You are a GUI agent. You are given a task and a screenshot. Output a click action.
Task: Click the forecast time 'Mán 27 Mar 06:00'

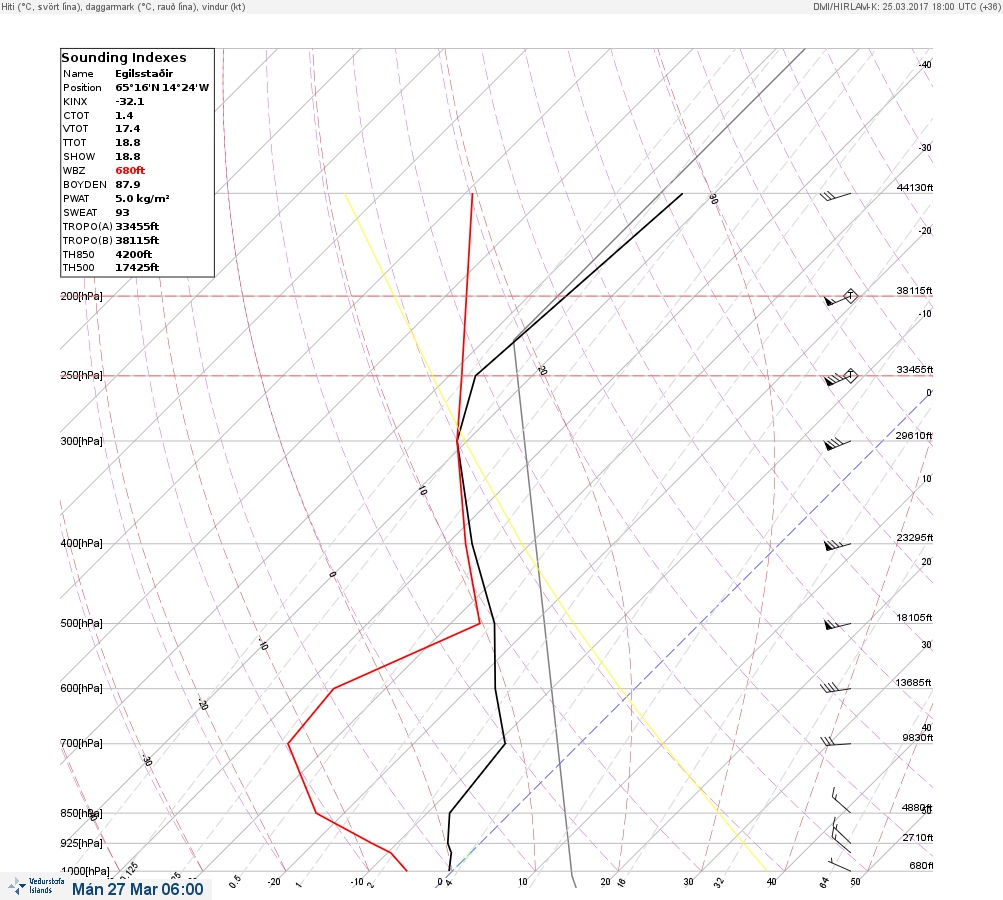tap(138, 889)
